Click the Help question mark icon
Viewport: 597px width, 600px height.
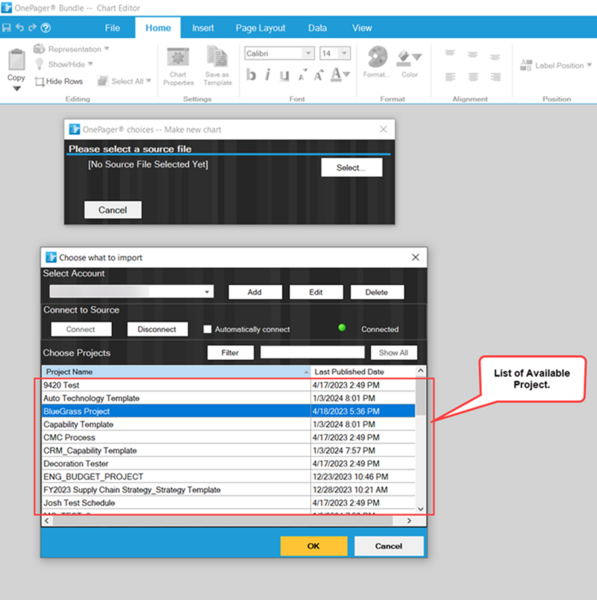[x=46, y=28]
